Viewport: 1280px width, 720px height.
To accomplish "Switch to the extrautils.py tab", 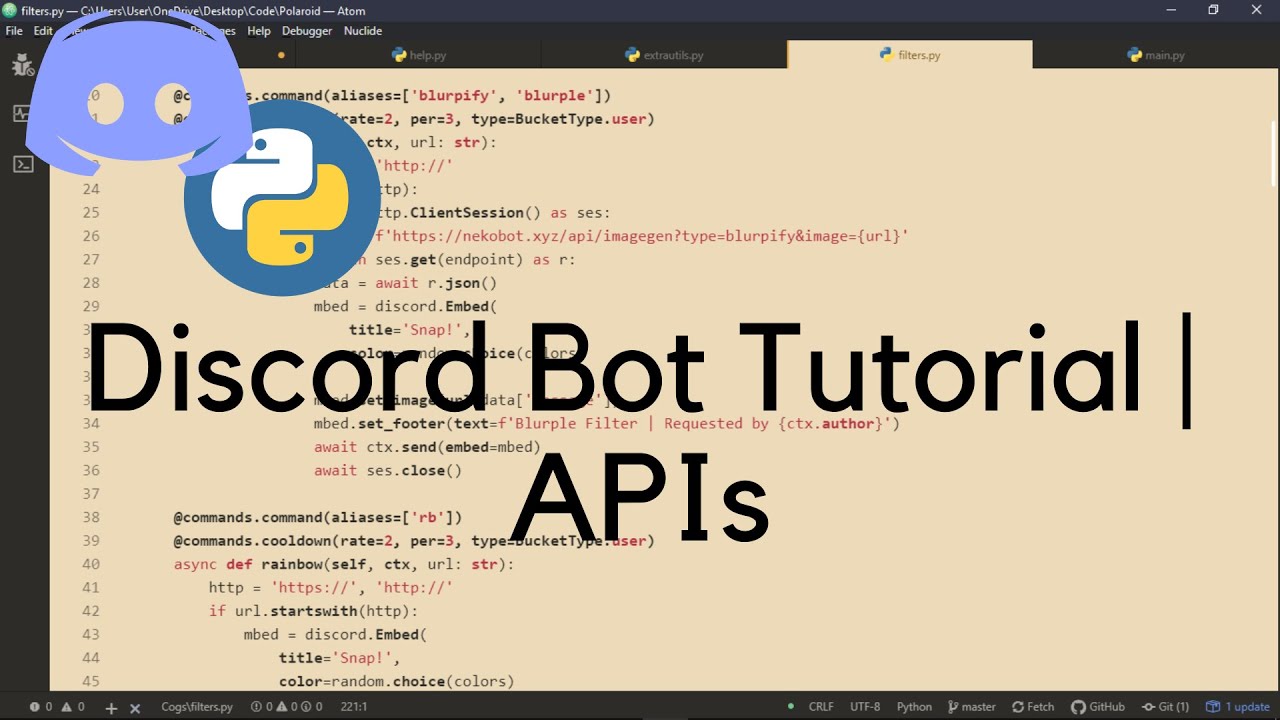I will pyautogui.click(x=664, y=55).
